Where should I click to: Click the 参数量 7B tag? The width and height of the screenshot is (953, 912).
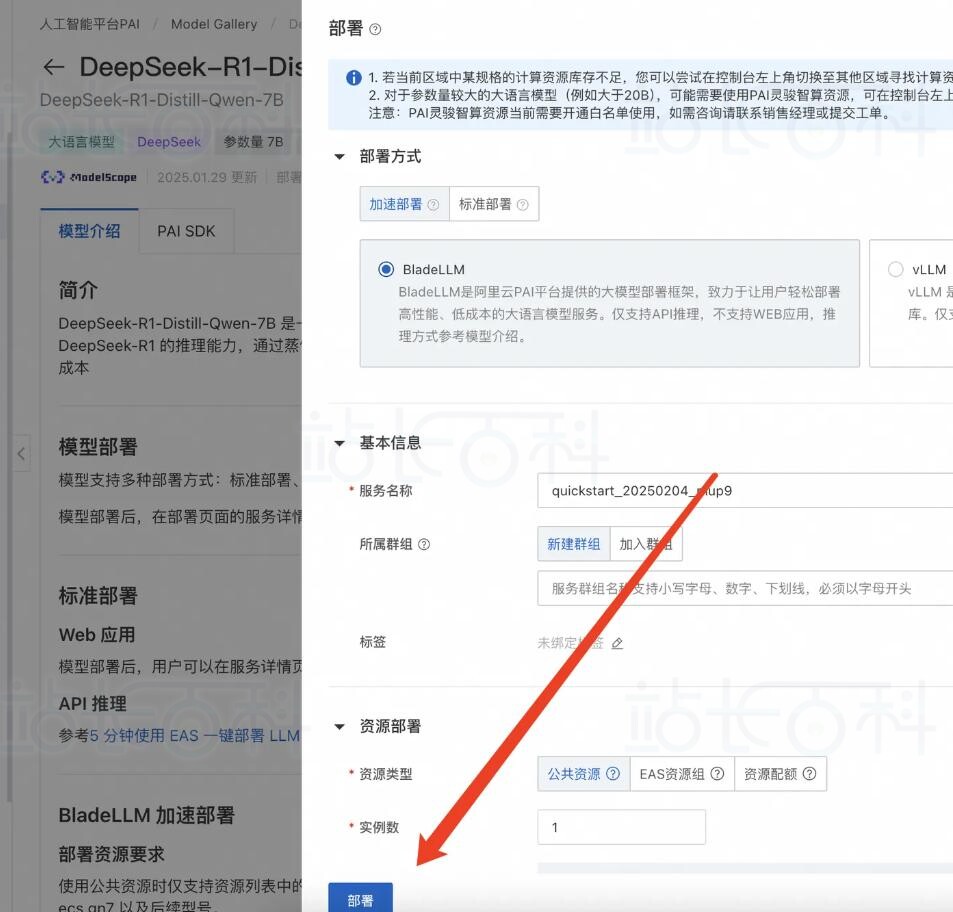click(x=253, y=142)
